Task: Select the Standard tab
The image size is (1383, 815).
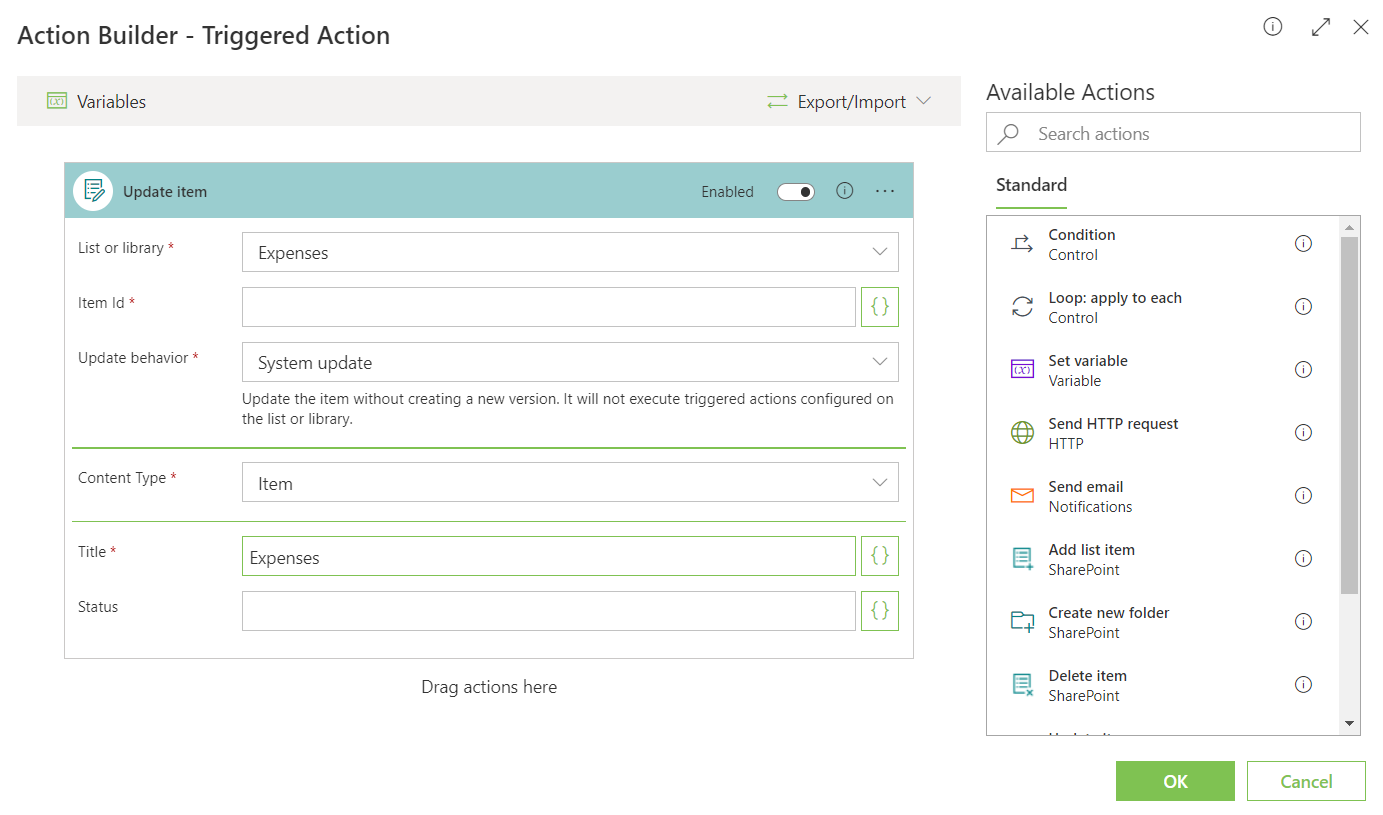Action: [1031, 185]
